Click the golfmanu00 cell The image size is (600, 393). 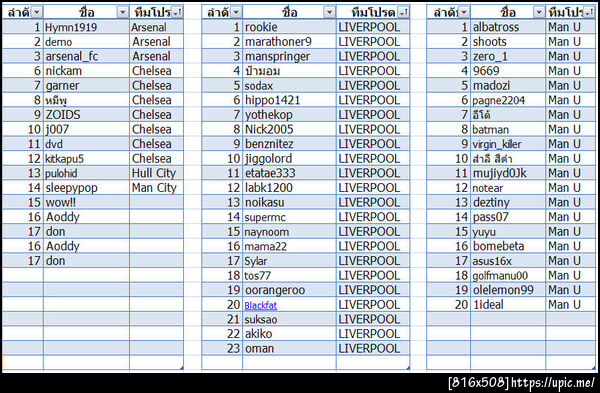coord(508,276)
